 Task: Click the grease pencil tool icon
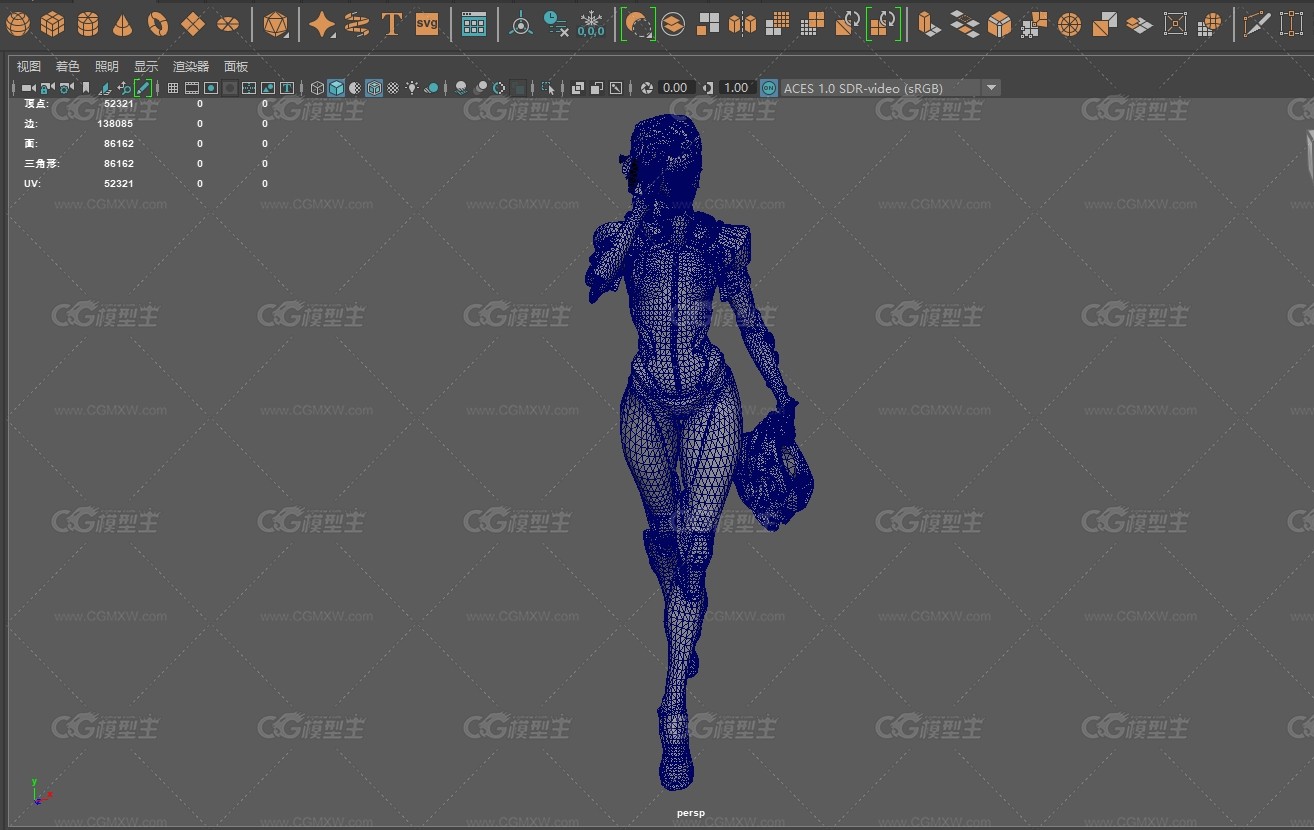click(143, 88)
